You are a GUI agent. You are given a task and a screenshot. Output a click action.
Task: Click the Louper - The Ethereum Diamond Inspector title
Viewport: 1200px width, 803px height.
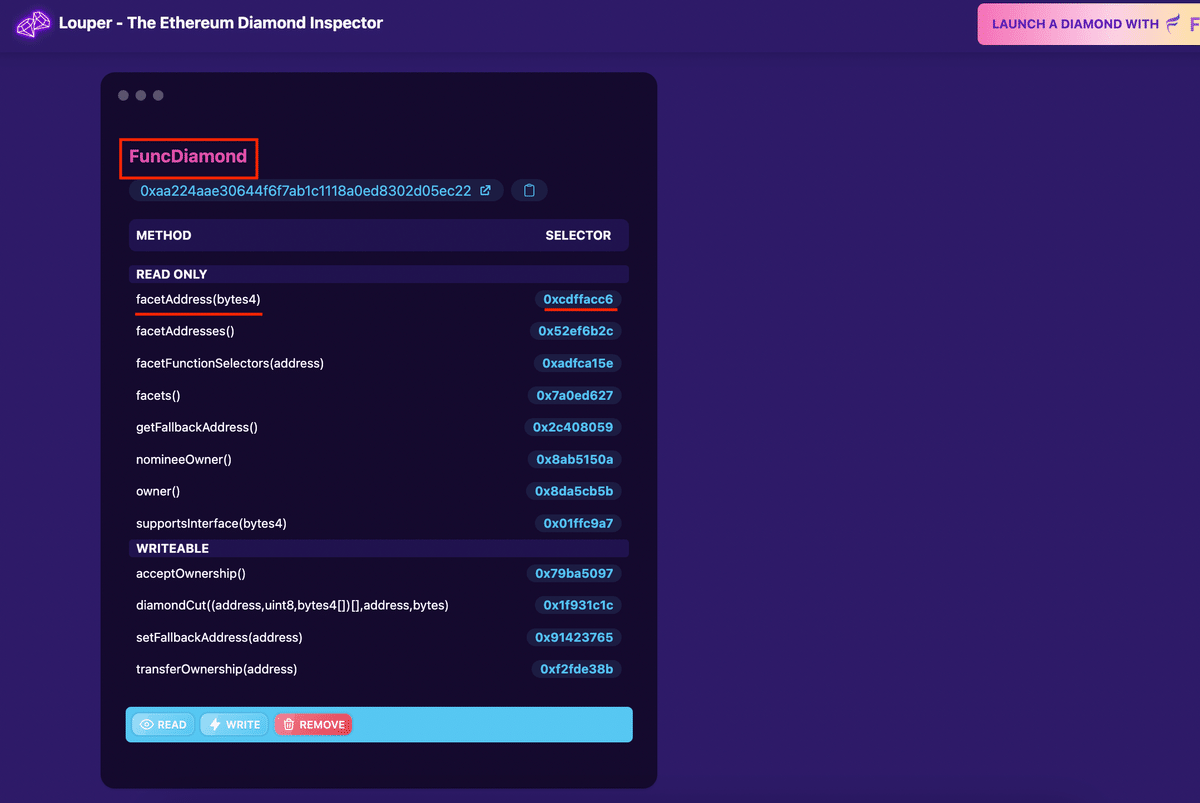click(221, 22)
